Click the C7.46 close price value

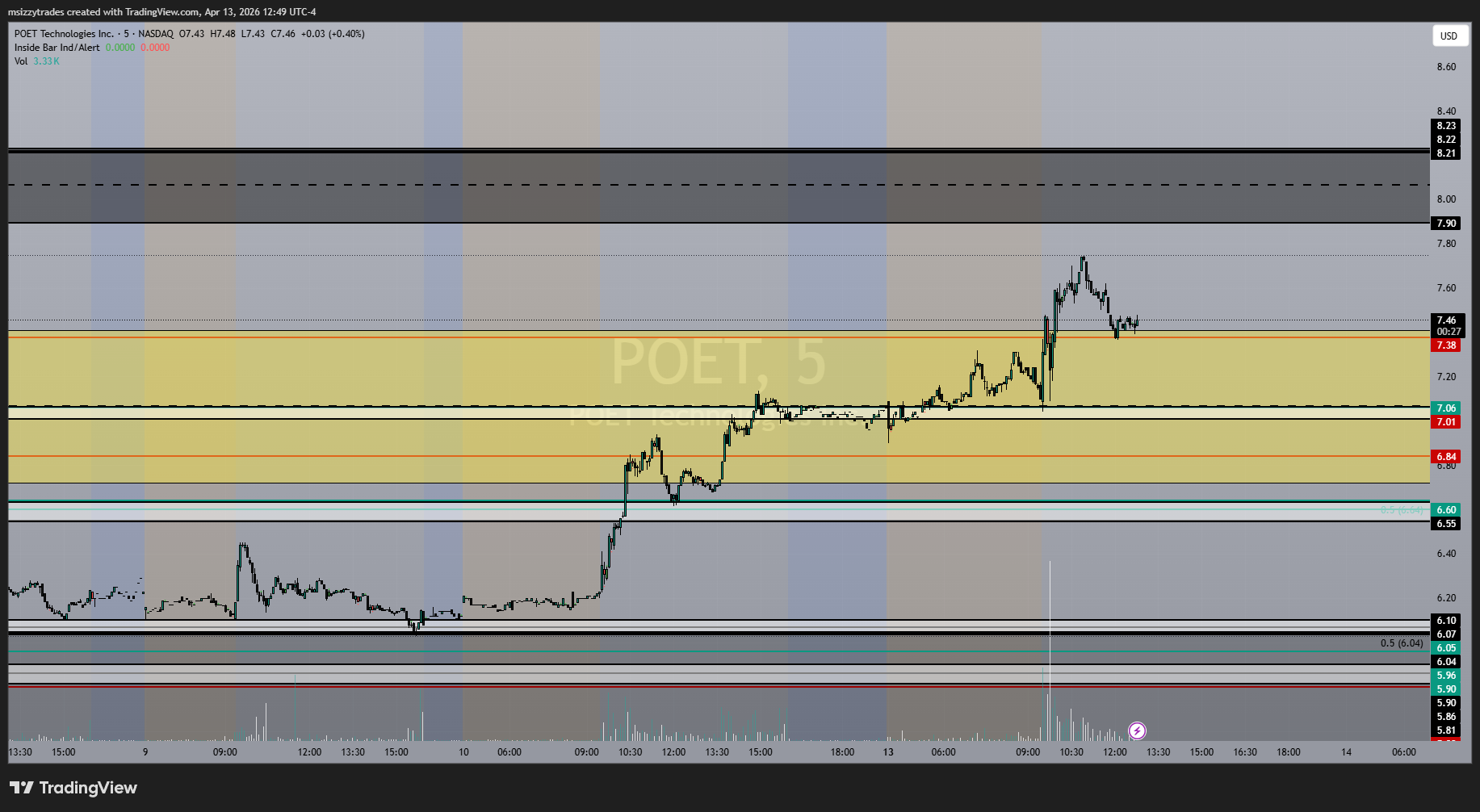pos(283,34)
